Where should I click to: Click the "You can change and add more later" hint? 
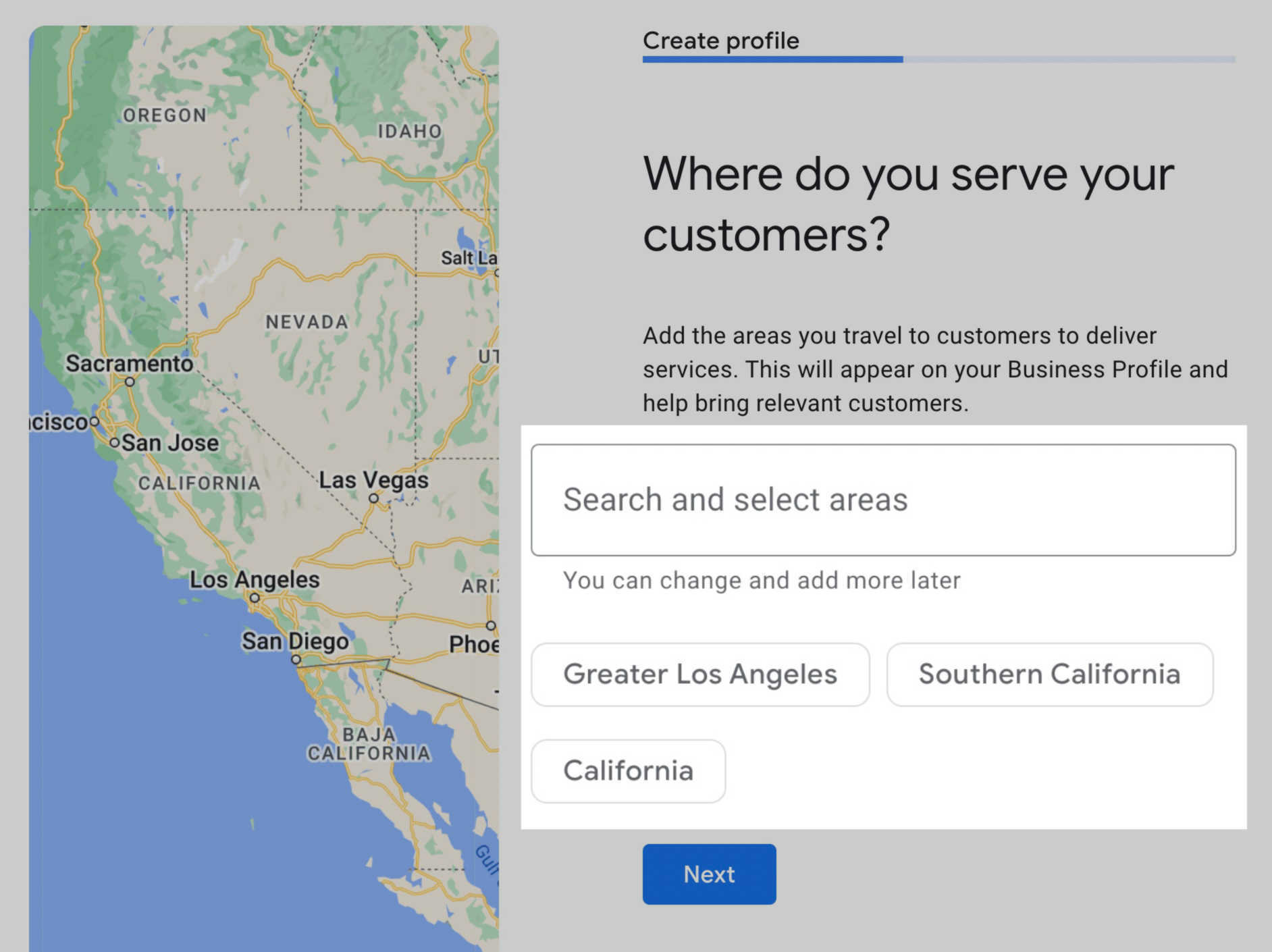(762, 581)
